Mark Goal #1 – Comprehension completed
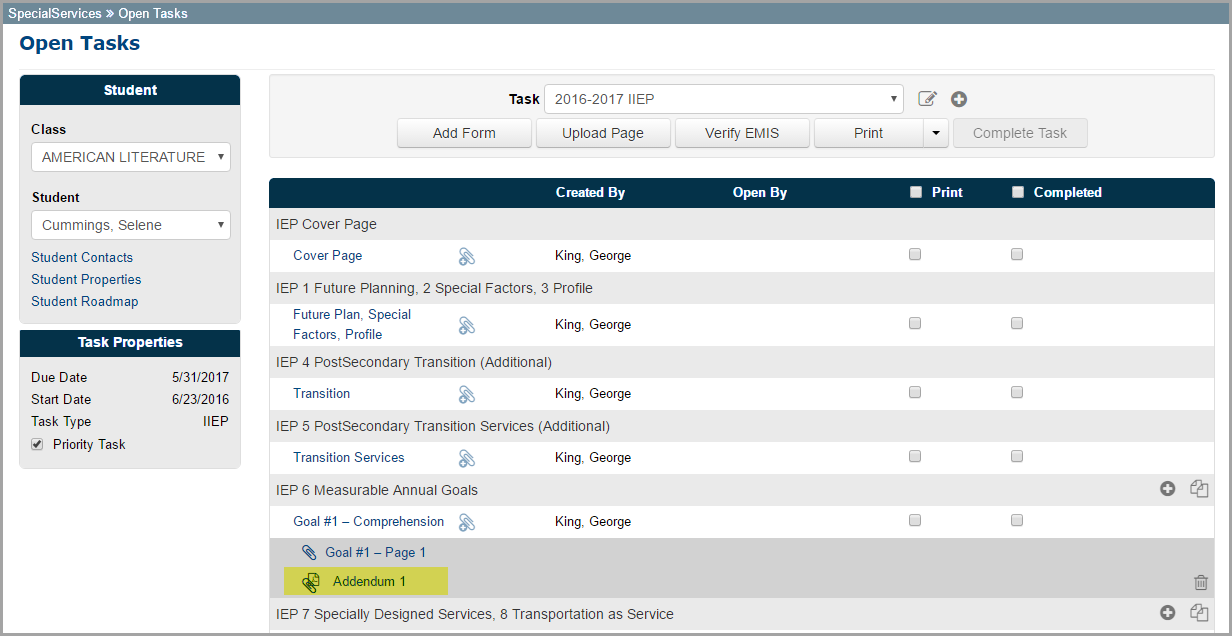 [x=1017, y=521]
